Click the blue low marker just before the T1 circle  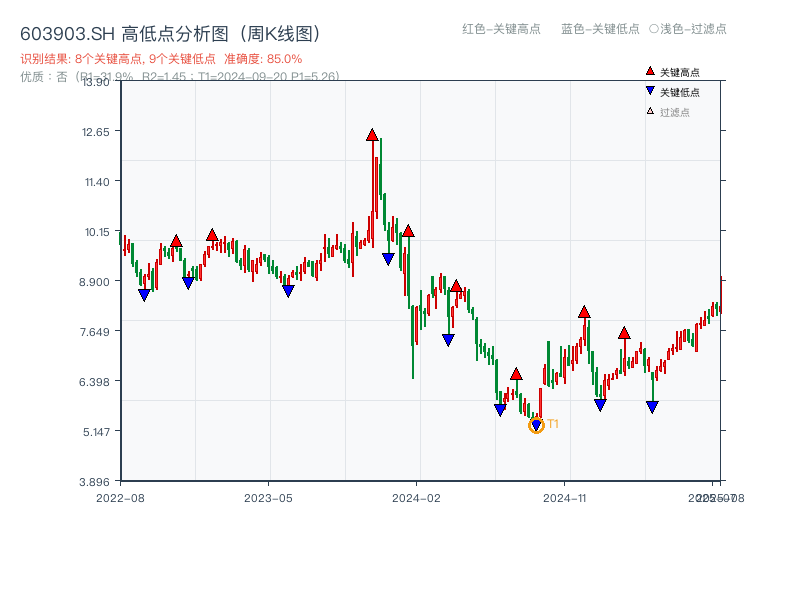tap(500, 410)
